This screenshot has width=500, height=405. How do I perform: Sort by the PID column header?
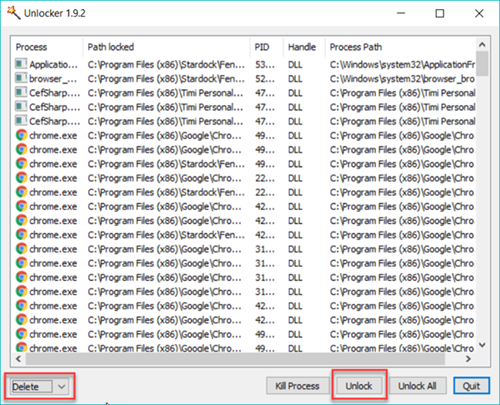coord(267,47)
